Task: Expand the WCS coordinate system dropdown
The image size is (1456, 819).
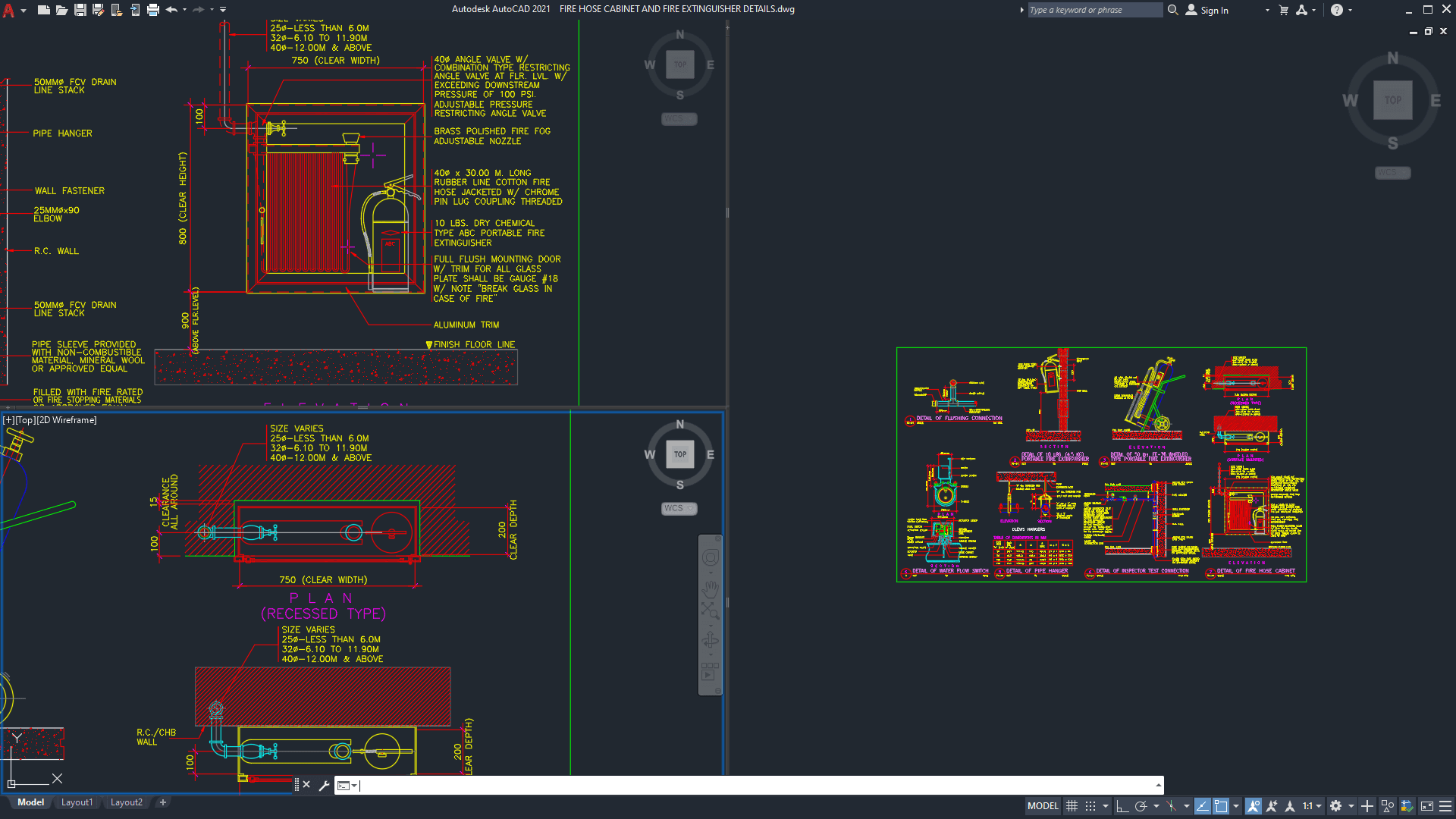Action: click(x=690, y=508)
